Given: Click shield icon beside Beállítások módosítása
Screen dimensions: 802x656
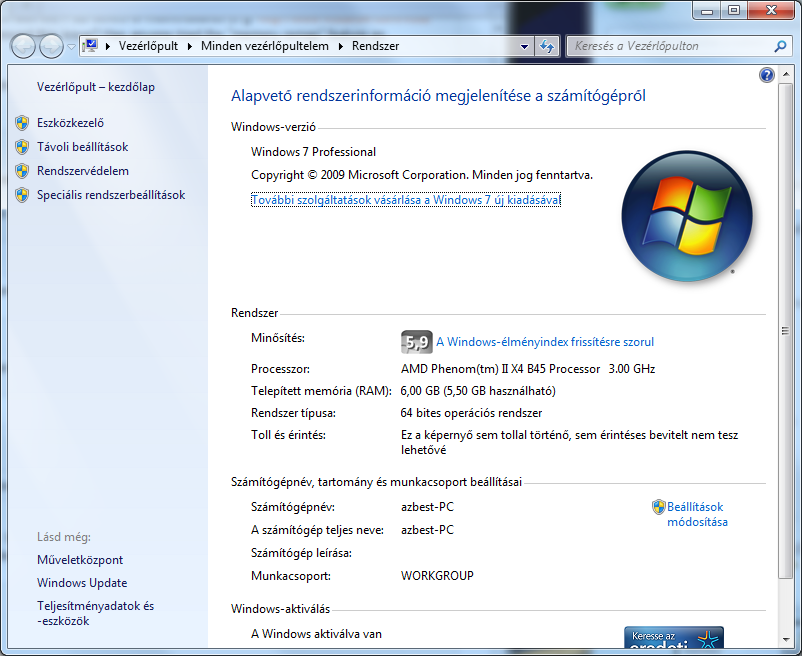Looking at the screenshot, I should click(x=658, y=507).
